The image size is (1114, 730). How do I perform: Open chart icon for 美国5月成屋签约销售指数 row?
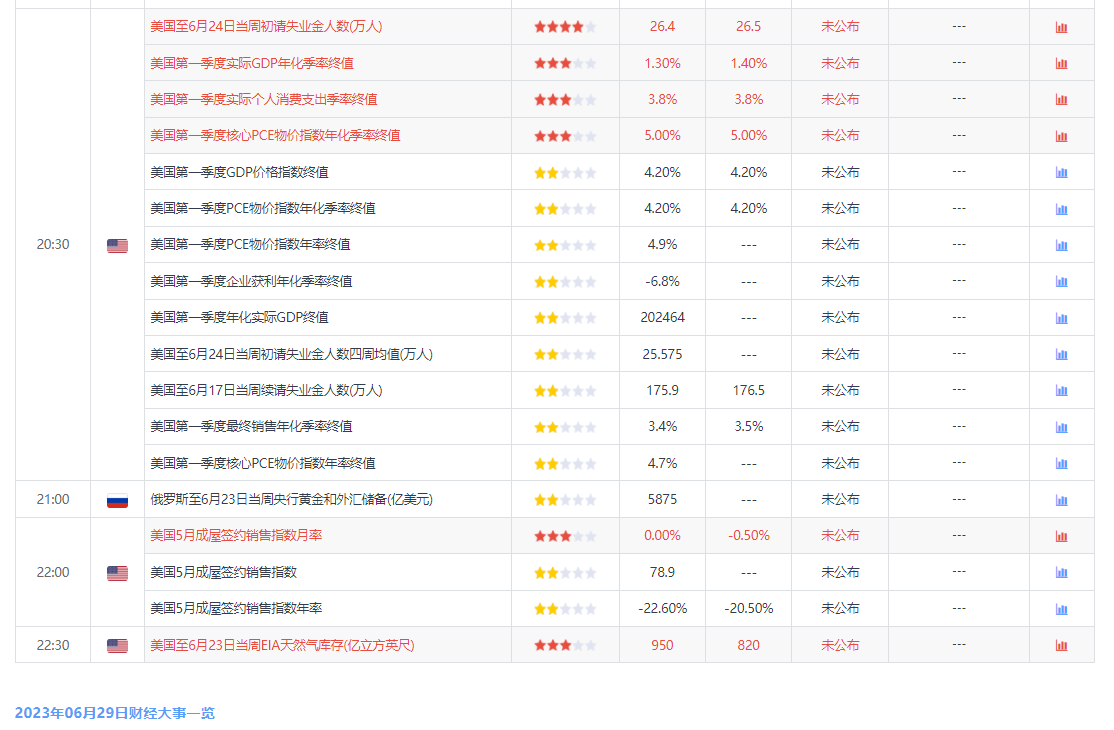1061,572
